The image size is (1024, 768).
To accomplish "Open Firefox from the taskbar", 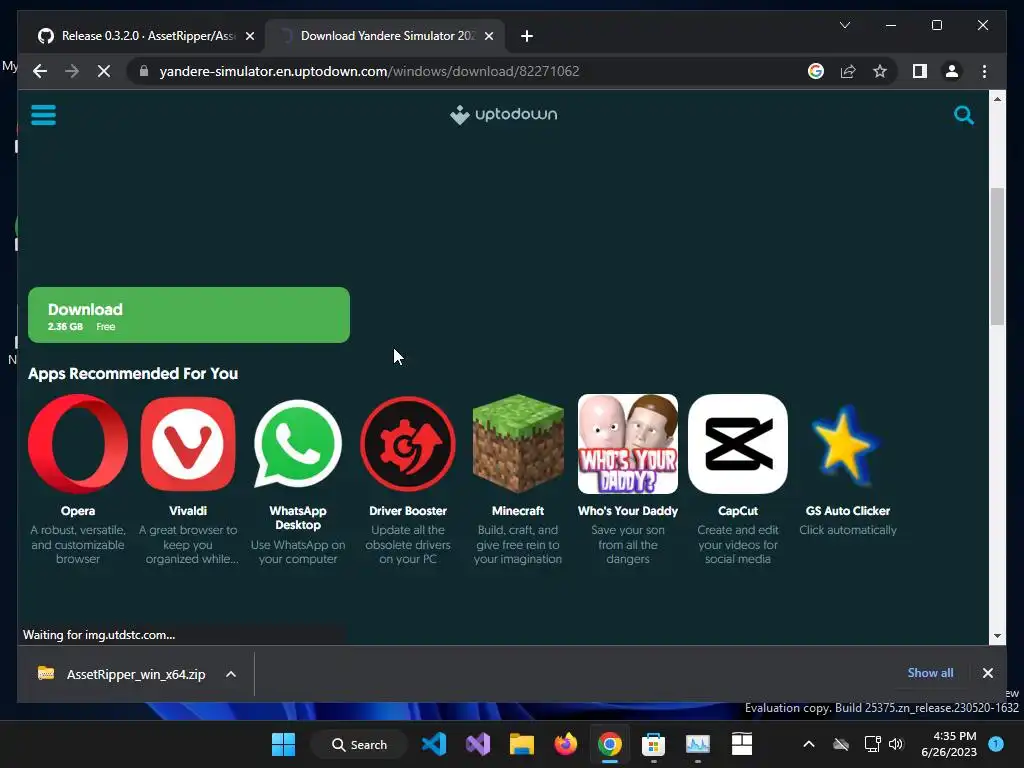I will 566,744.
